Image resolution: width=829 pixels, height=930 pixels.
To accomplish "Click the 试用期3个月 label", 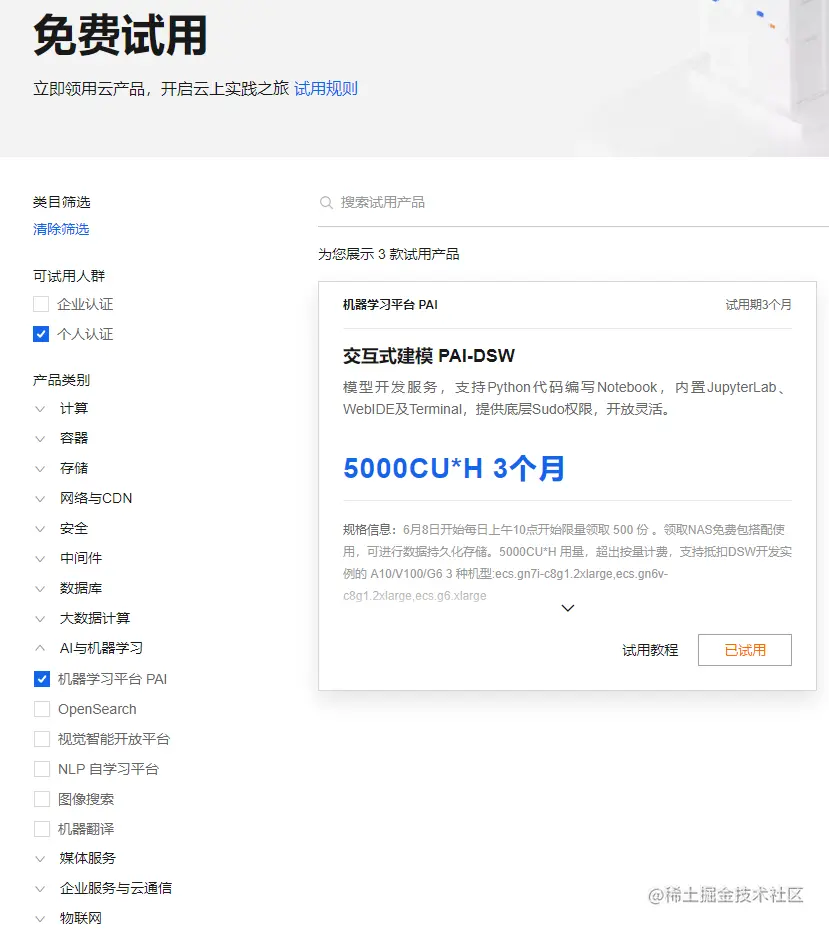I will coord(758,305).
